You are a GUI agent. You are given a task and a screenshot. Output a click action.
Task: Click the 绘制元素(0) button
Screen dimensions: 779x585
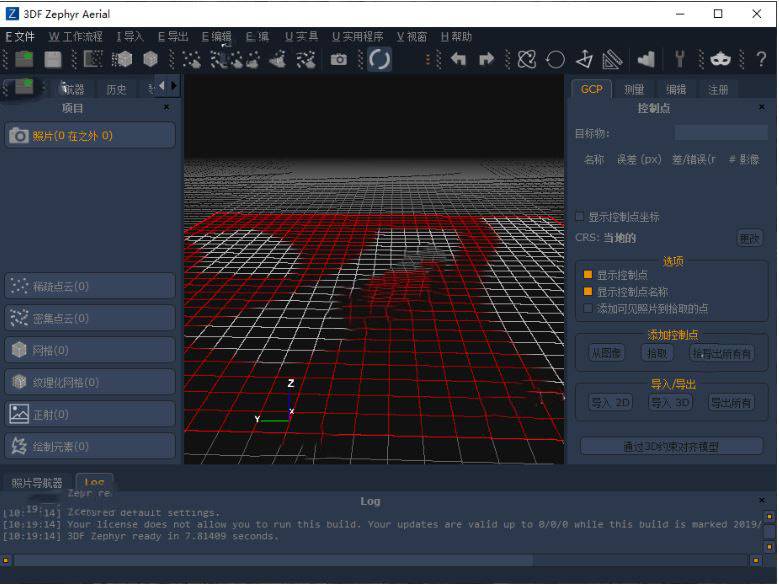(x=90, y=446)
